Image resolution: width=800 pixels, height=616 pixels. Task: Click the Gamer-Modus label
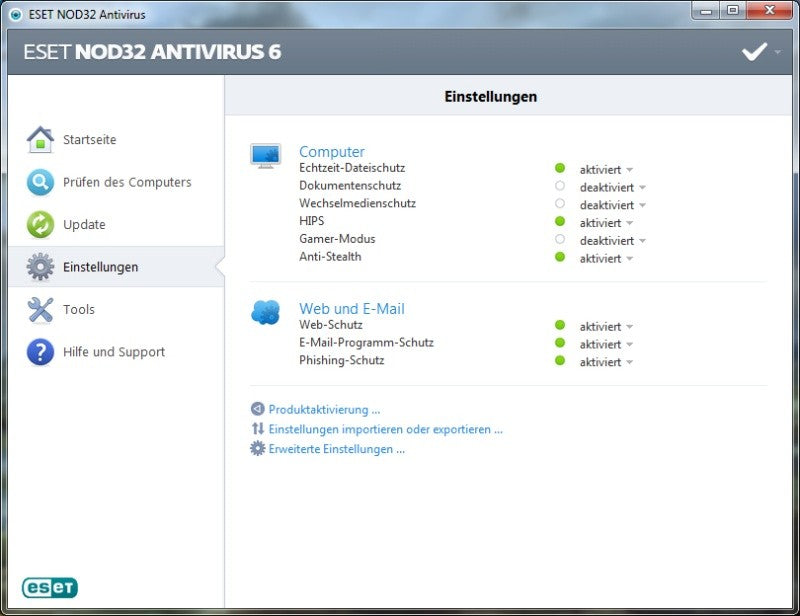click(x=337, y=239)
